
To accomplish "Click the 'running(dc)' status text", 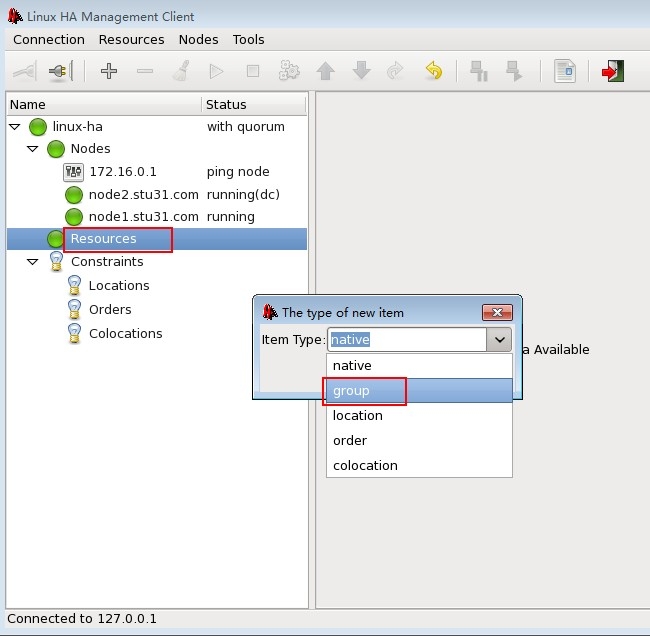I will pyautogui.click(x=243, y=194).
